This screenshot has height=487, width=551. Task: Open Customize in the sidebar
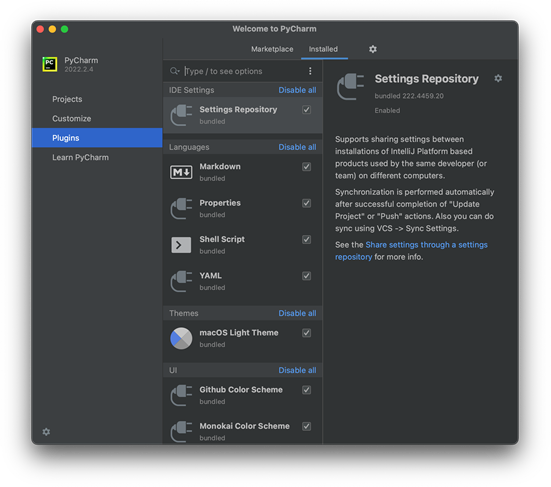point(72,118)
